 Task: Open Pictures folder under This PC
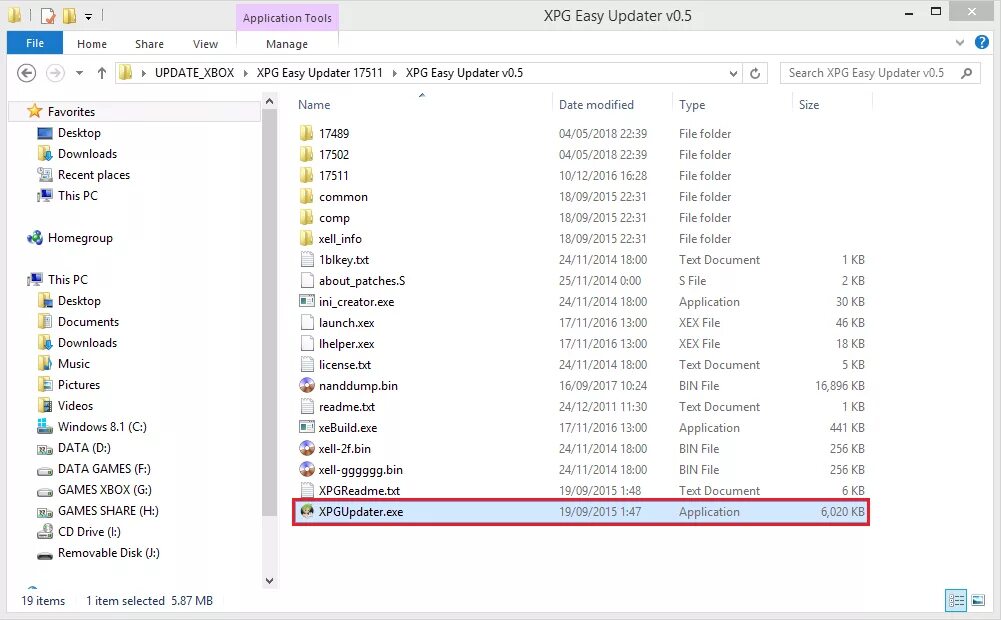(69, 385)
